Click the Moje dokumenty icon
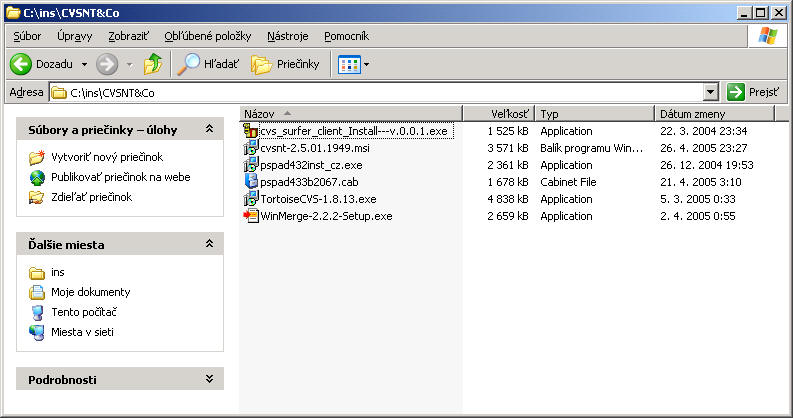This screenshot has height=418, width=793. pos(37,292)
